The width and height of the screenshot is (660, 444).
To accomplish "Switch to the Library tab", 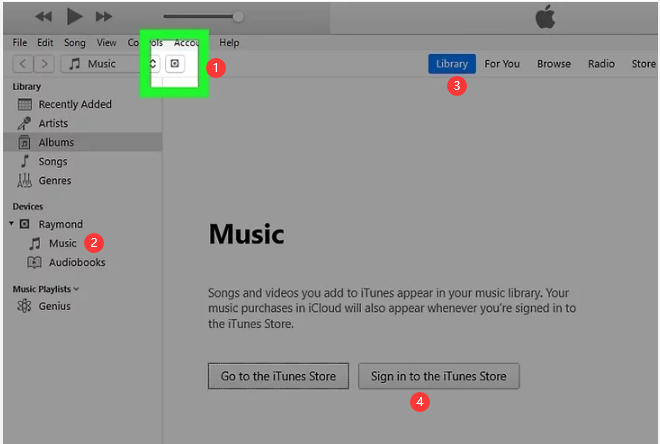I will click(x=452, y=64).
